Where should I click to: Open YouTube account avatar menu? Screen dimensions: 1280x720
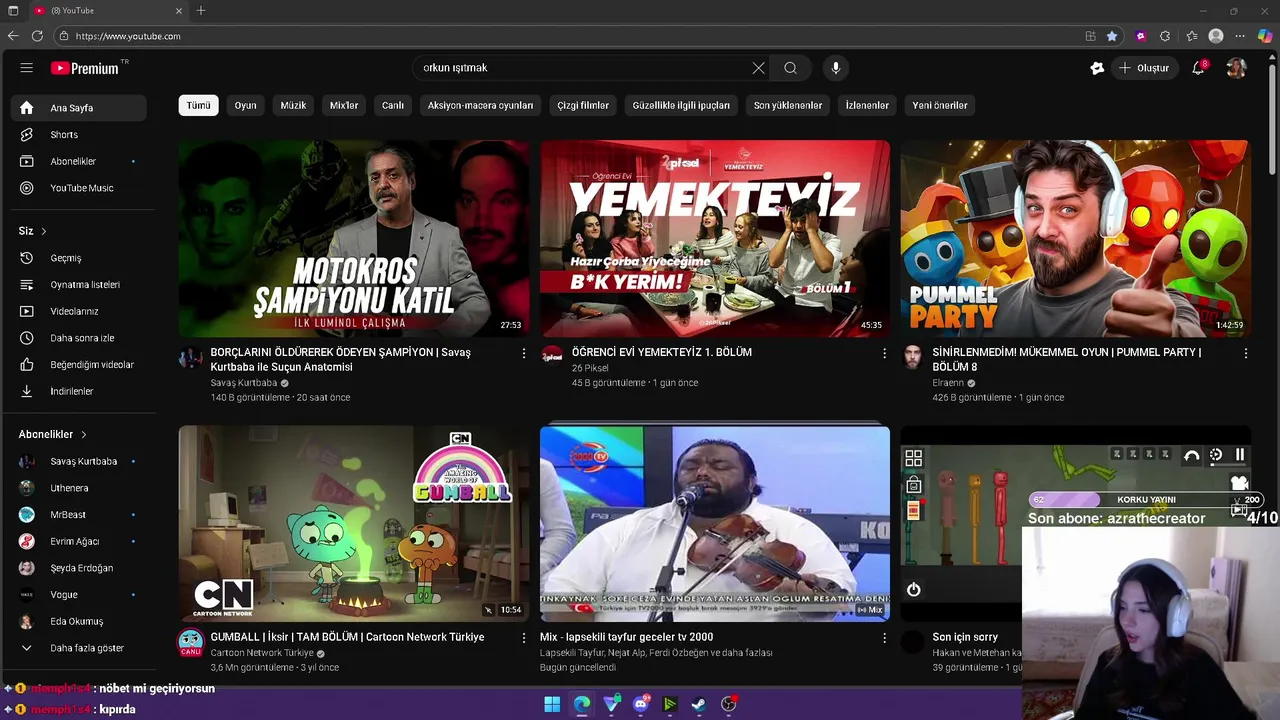[x=1237, y=68]
